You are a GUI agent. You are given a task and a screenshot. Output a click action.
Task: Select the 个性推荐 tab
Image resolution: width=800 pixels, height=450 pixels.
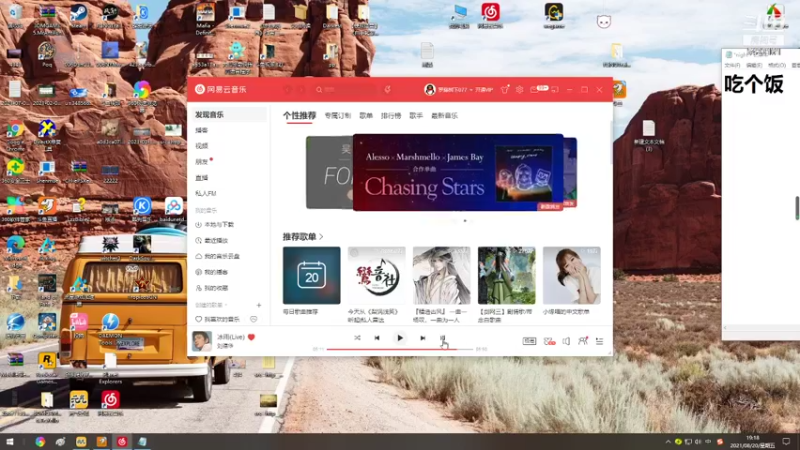pyautogui.click(x=299, y=115)
